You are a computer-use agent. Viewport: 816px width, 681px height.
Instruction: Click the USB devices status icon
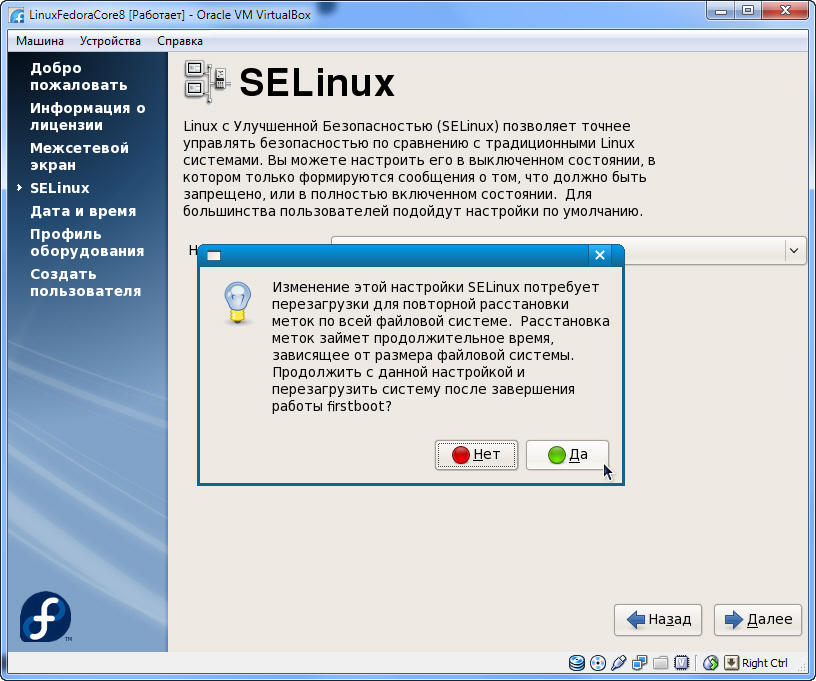618,663
